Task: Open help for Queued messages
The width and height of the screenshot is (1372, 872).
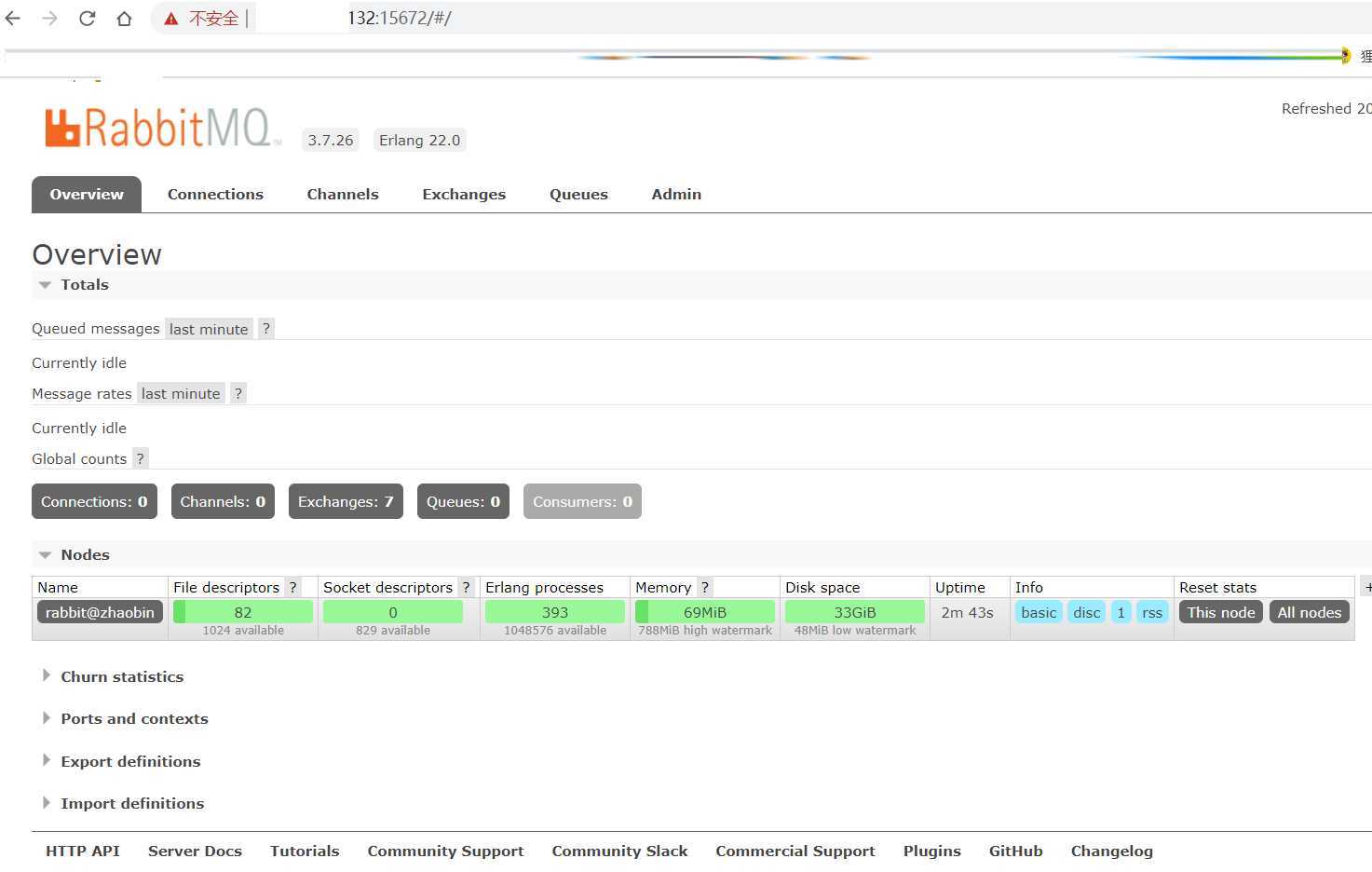Action: (266, 329)
